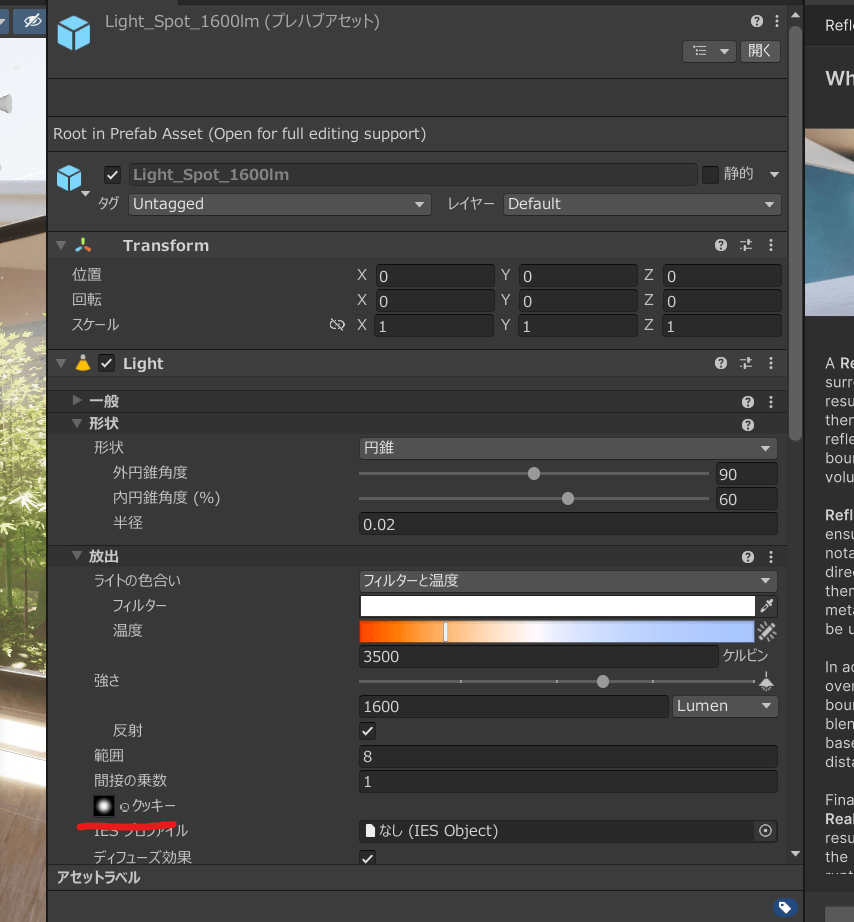
Task: Collapse the Transform component header
Action: click(62, 245)
